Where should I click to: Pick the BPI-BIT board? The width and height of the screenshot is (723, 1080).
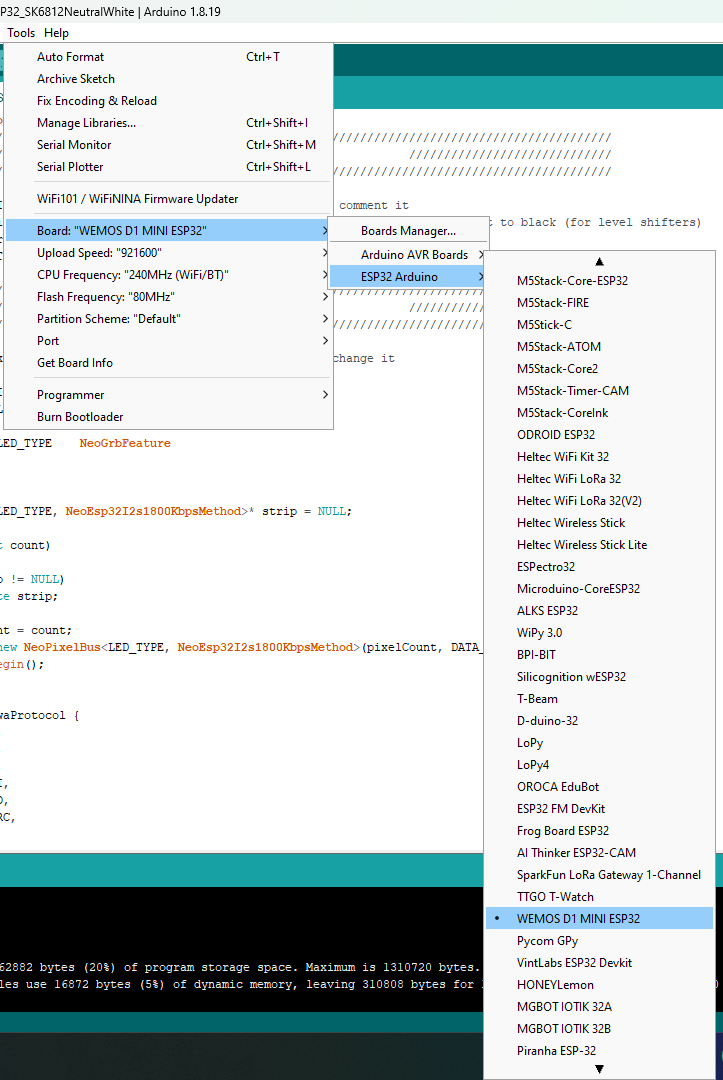tap(599, 654)
